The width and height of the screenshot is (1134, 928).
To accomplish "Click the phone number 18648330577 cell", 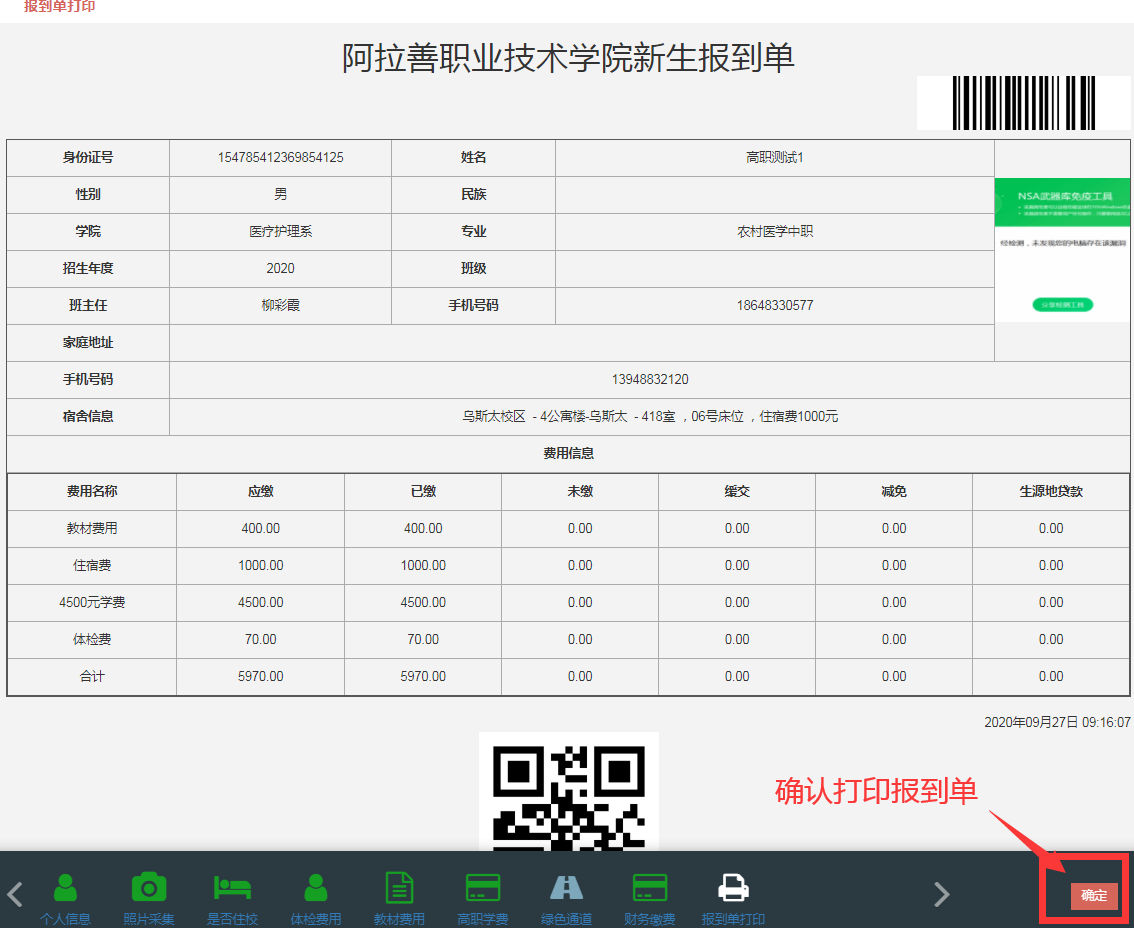I will 774,306.
